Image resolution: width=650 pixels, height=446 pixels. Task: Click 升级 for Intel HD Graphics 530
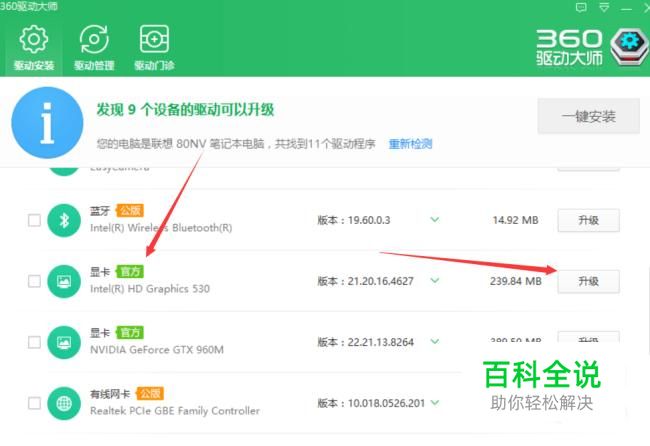tap(589, 281)
